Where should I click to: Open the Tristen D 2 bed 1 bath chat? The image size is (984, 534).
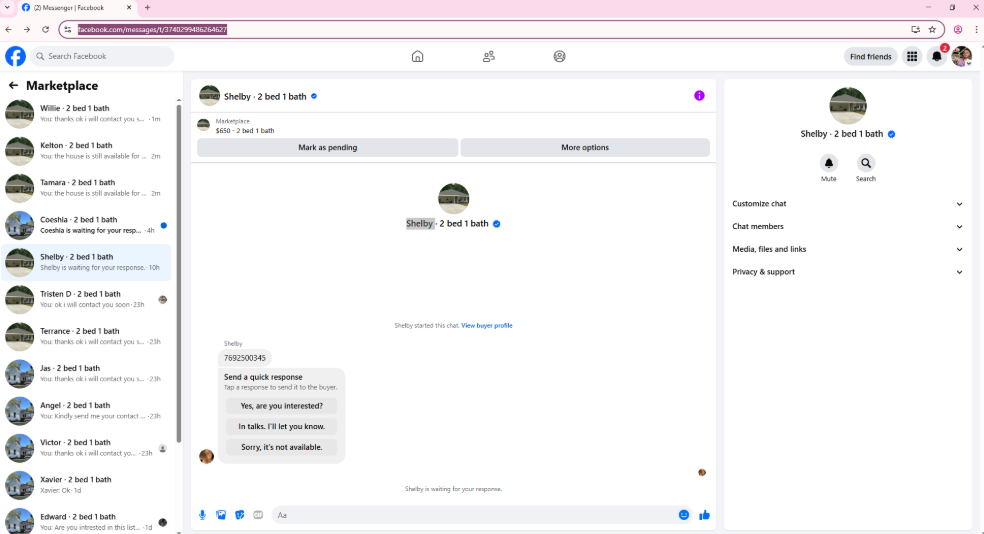click(86, 299)
